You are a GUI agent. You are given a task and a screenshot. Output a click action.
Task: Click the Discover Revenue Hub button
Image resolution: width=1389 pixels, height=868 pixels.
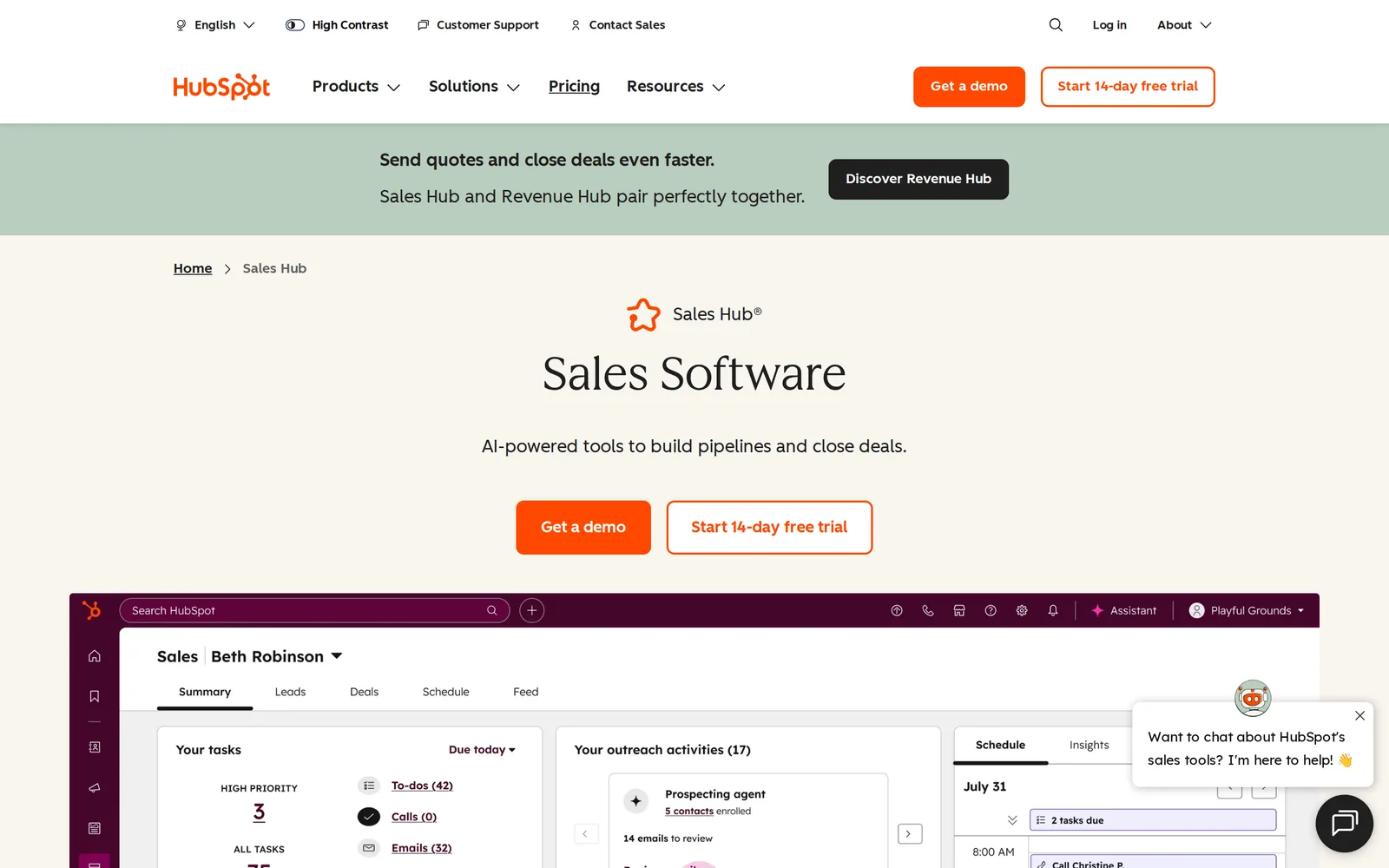point(918,179)
